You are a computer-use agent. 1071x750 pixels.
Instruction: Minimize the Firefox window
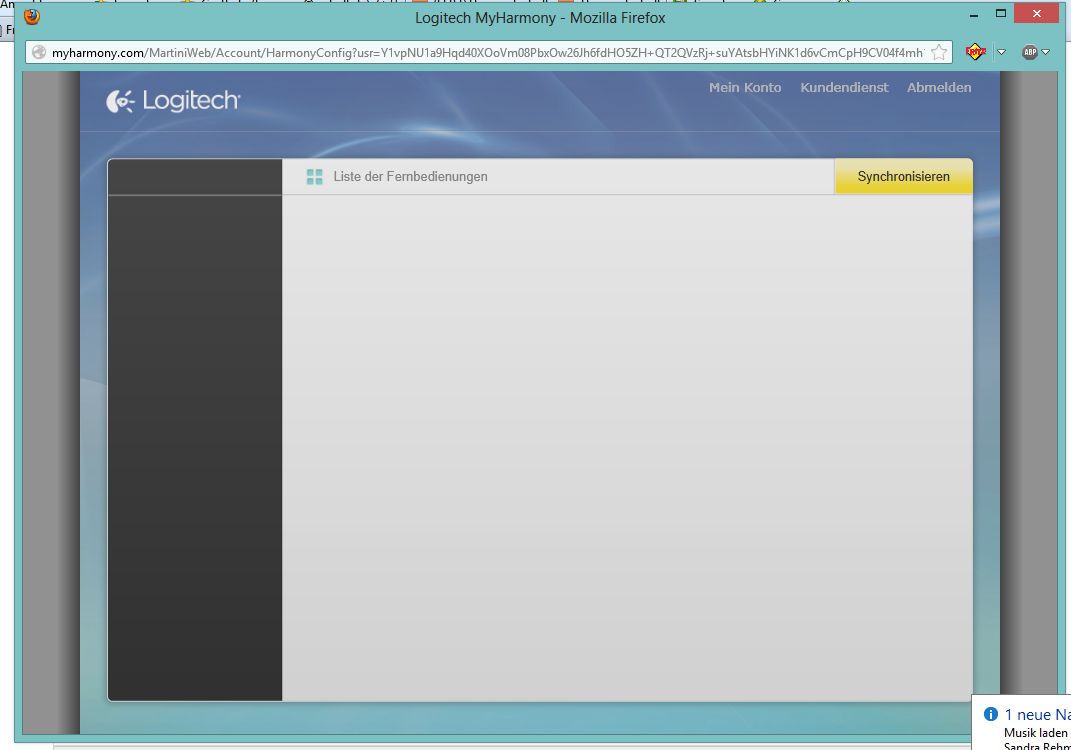974,14
